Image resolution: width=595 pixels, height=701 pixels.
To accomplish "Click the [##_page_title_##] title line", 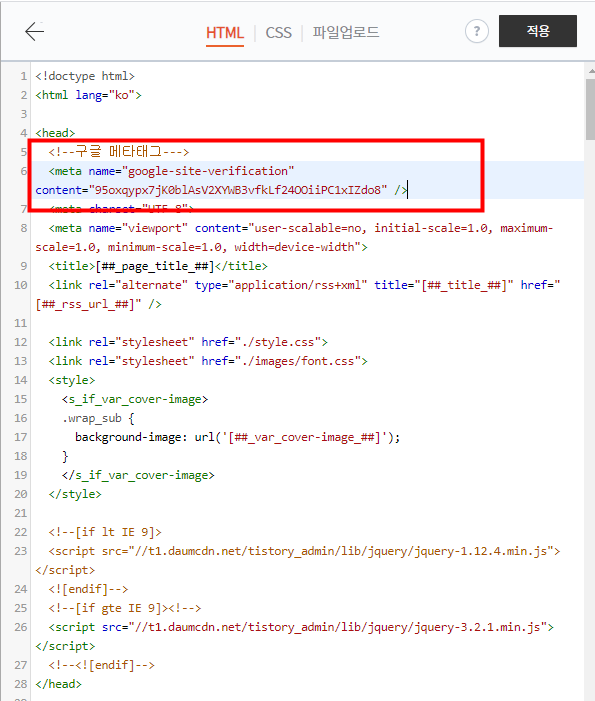I will [x=158, y=266].
